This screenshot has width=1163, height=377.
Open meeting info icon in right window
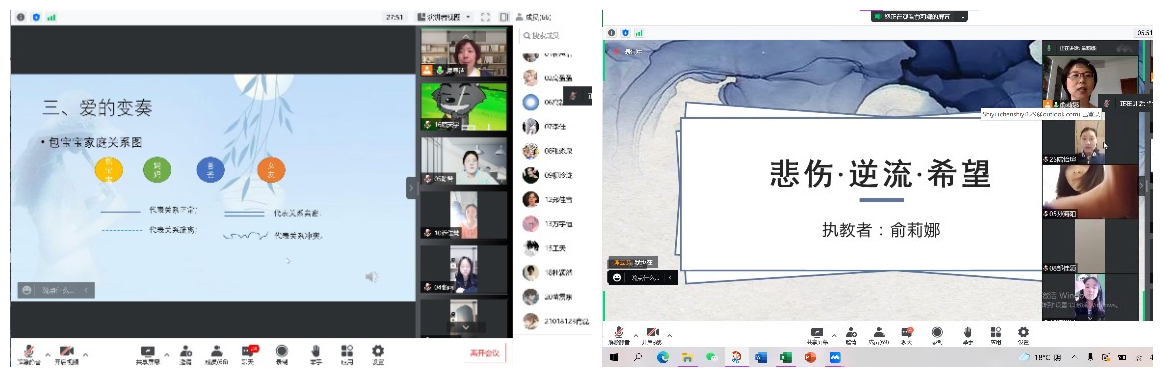(x=612, y=33)
